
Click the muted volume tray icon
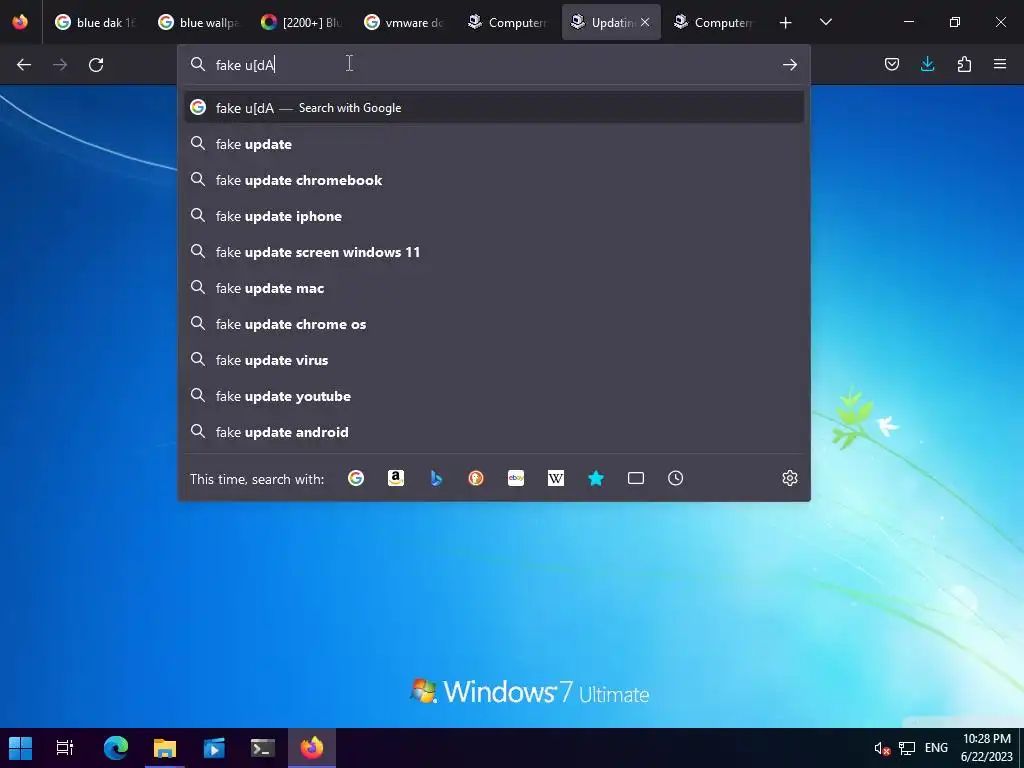point(882,748)
